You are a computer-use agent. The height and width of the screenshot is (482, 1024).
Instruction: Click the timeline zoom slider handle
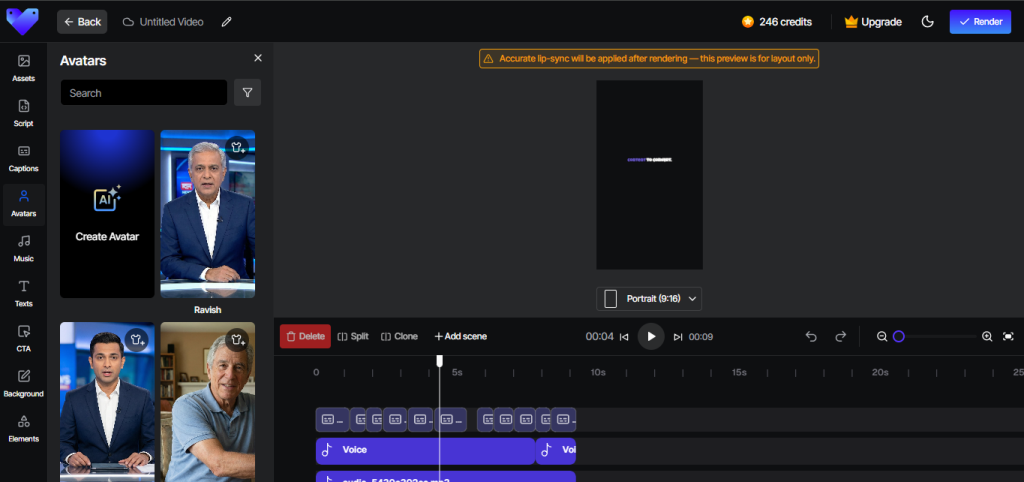tap(899, 336)
